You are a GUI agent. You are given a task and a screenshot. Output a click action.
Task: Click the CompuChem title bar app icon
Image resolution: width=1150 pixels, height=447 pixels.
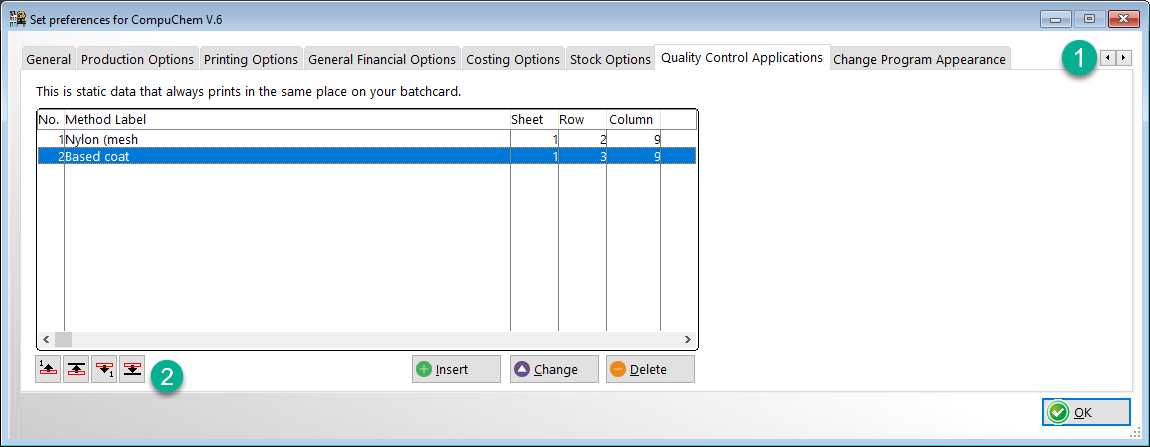[x=17, y=18]
